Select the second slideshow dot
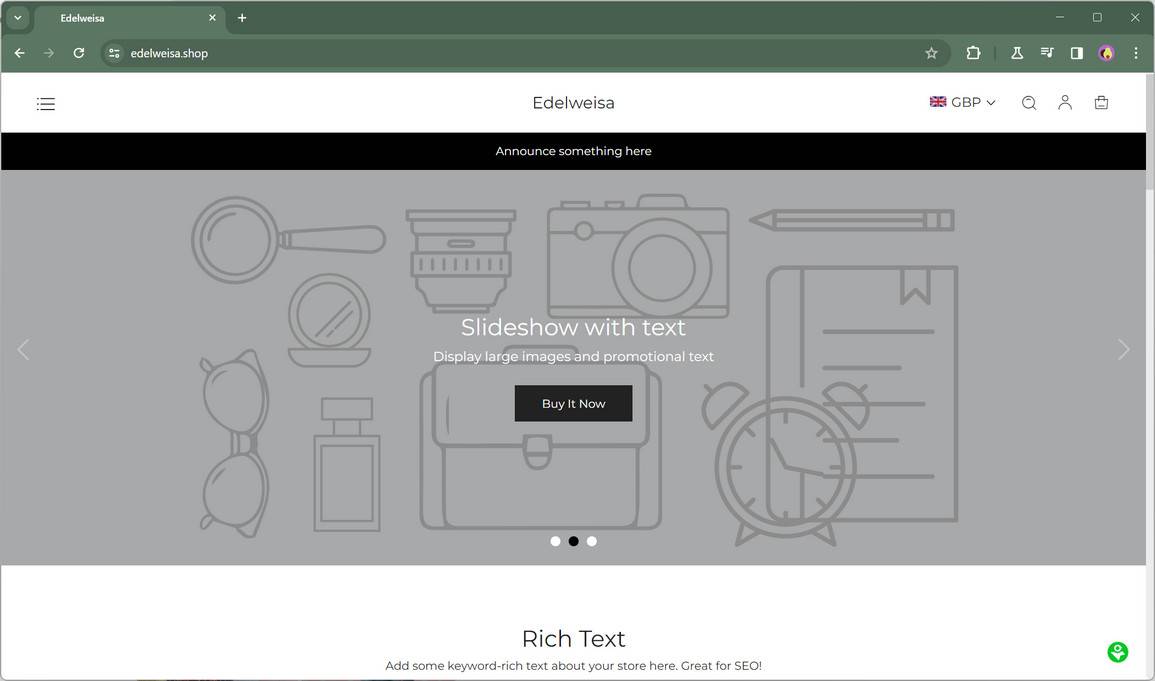 pos(574,541)
